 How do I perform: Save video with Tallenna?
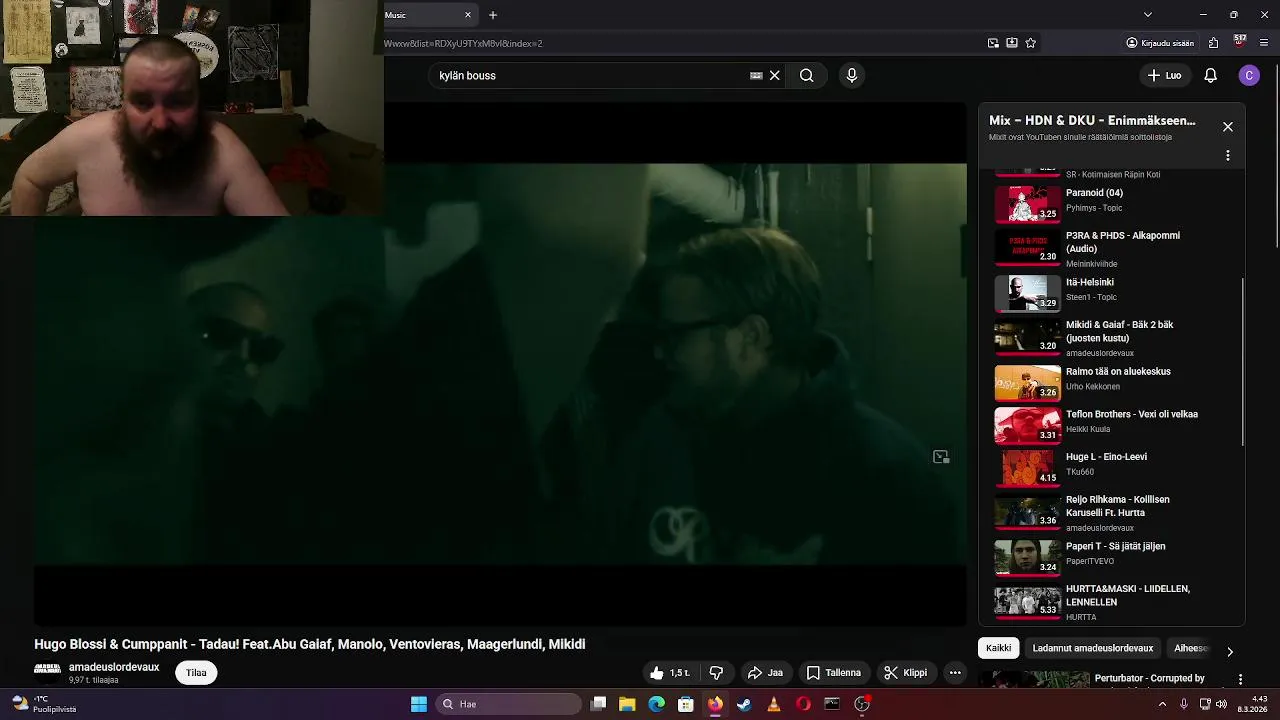(834, 673)
